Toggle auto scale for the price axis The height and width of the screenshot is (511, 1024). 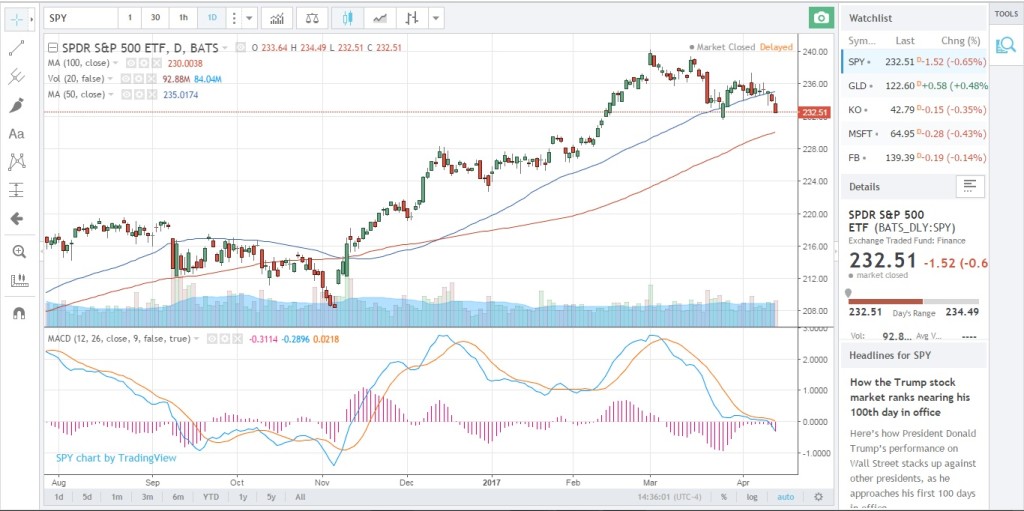(785, 497)
